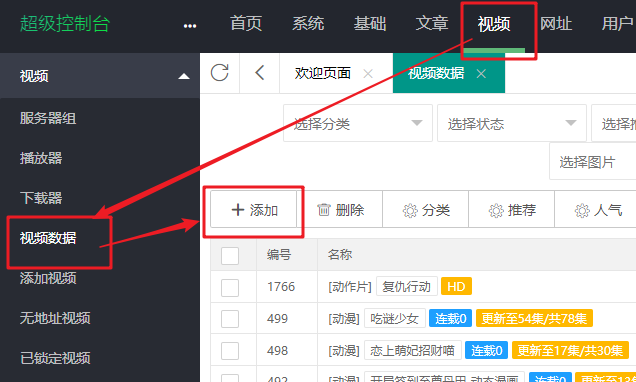
Task: Click the 更新至54集/共78集 badge
Action: (x=534, y=318)
